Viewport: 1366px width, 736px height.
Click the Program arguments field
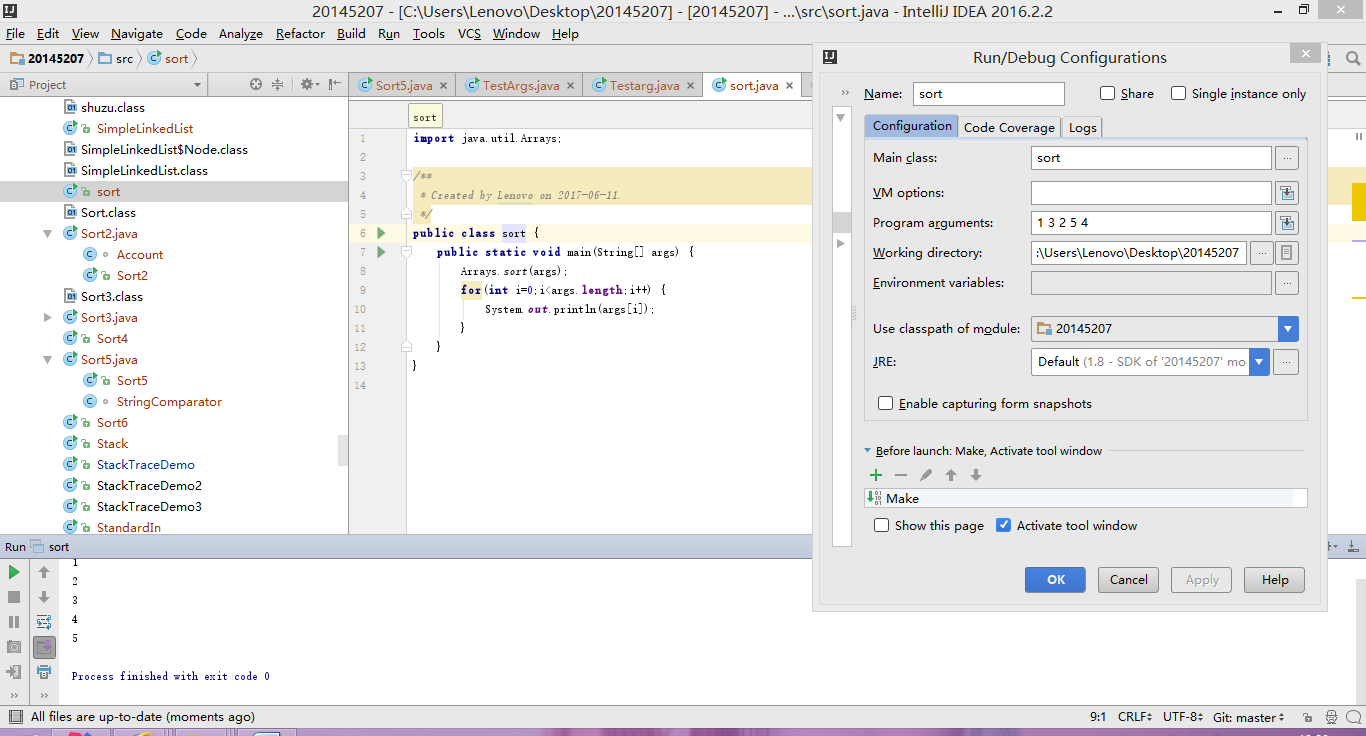(x=1151, y=223)
